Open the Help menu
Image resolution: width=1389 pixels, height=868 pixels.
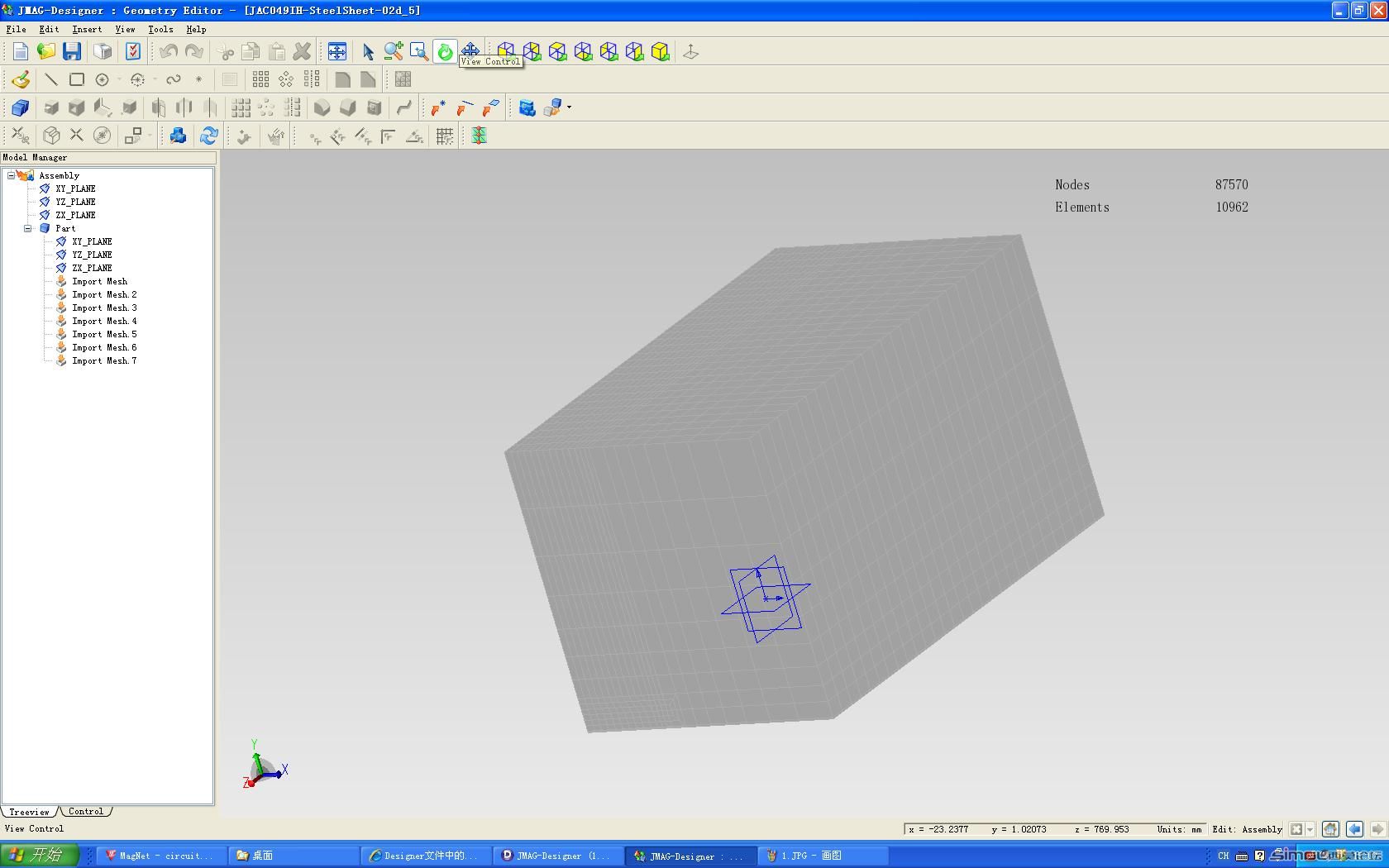pos(196,29)
